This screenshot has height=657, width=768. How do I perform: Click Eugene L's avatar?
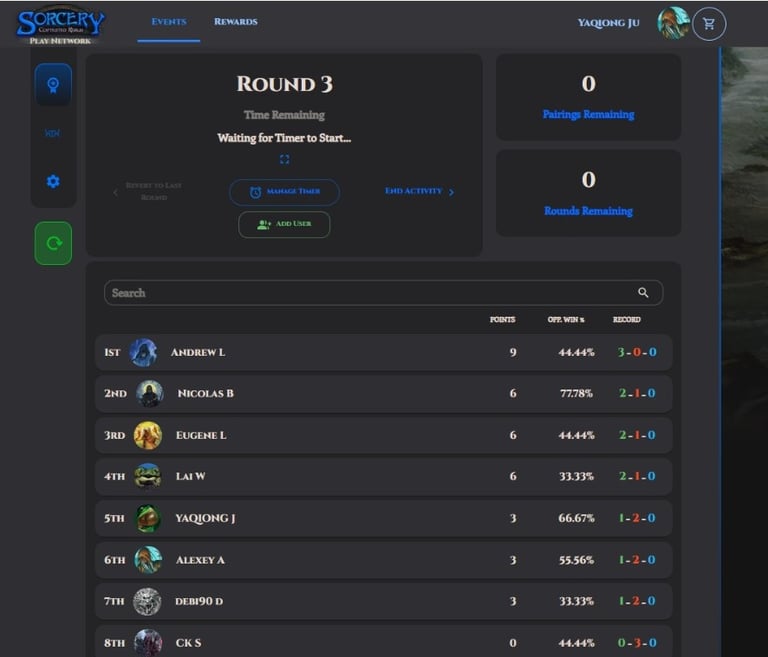tap(147, 435)
